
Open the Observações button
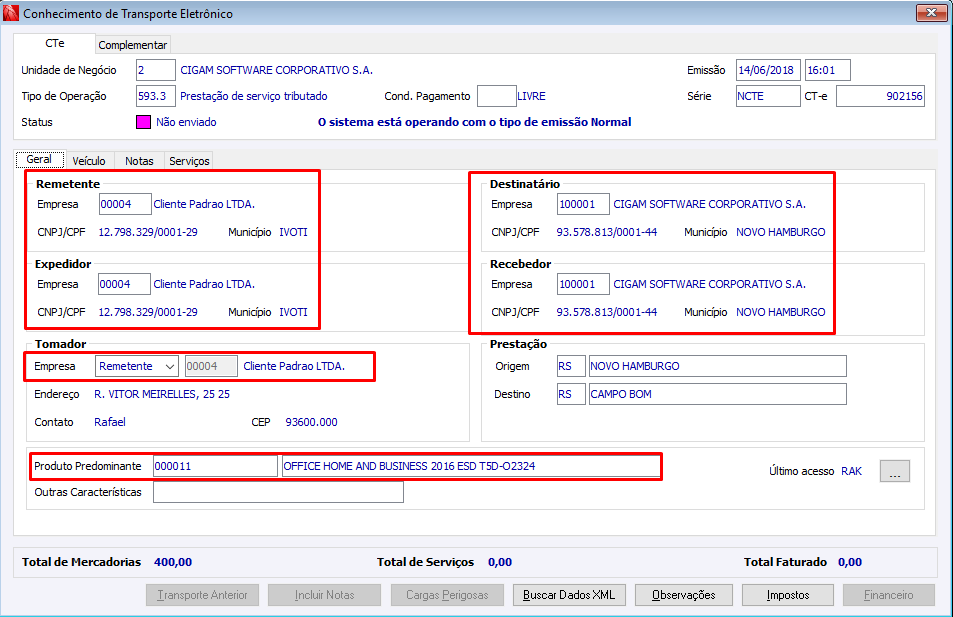(684, 595)
